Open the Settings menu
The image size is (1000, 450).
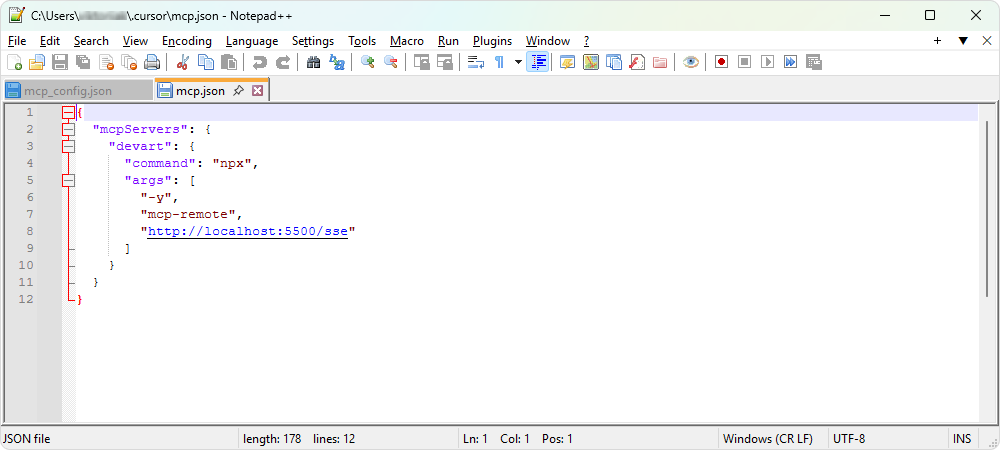tap(313, 41)
